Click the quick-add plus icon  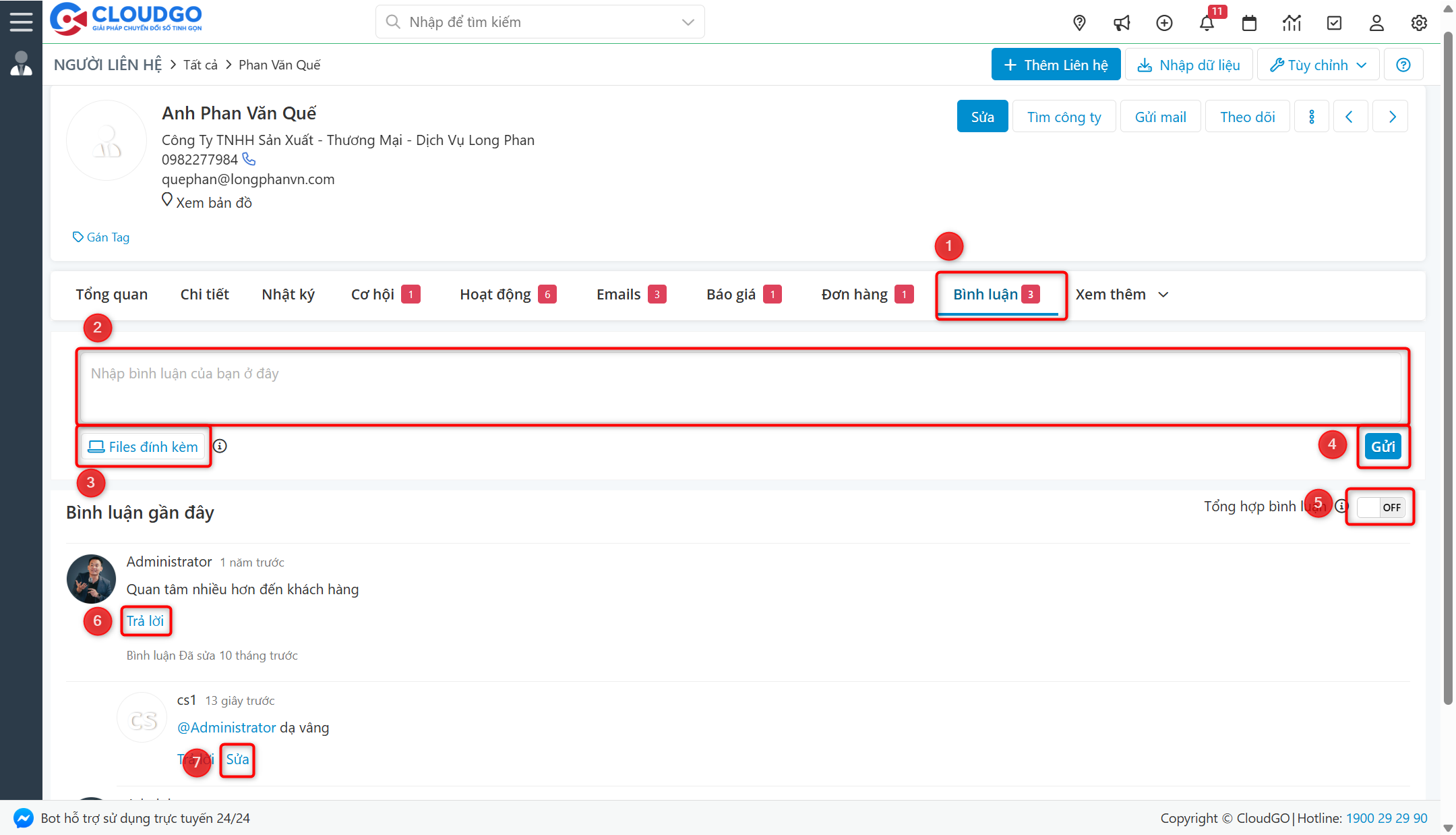coord(1164,22)
